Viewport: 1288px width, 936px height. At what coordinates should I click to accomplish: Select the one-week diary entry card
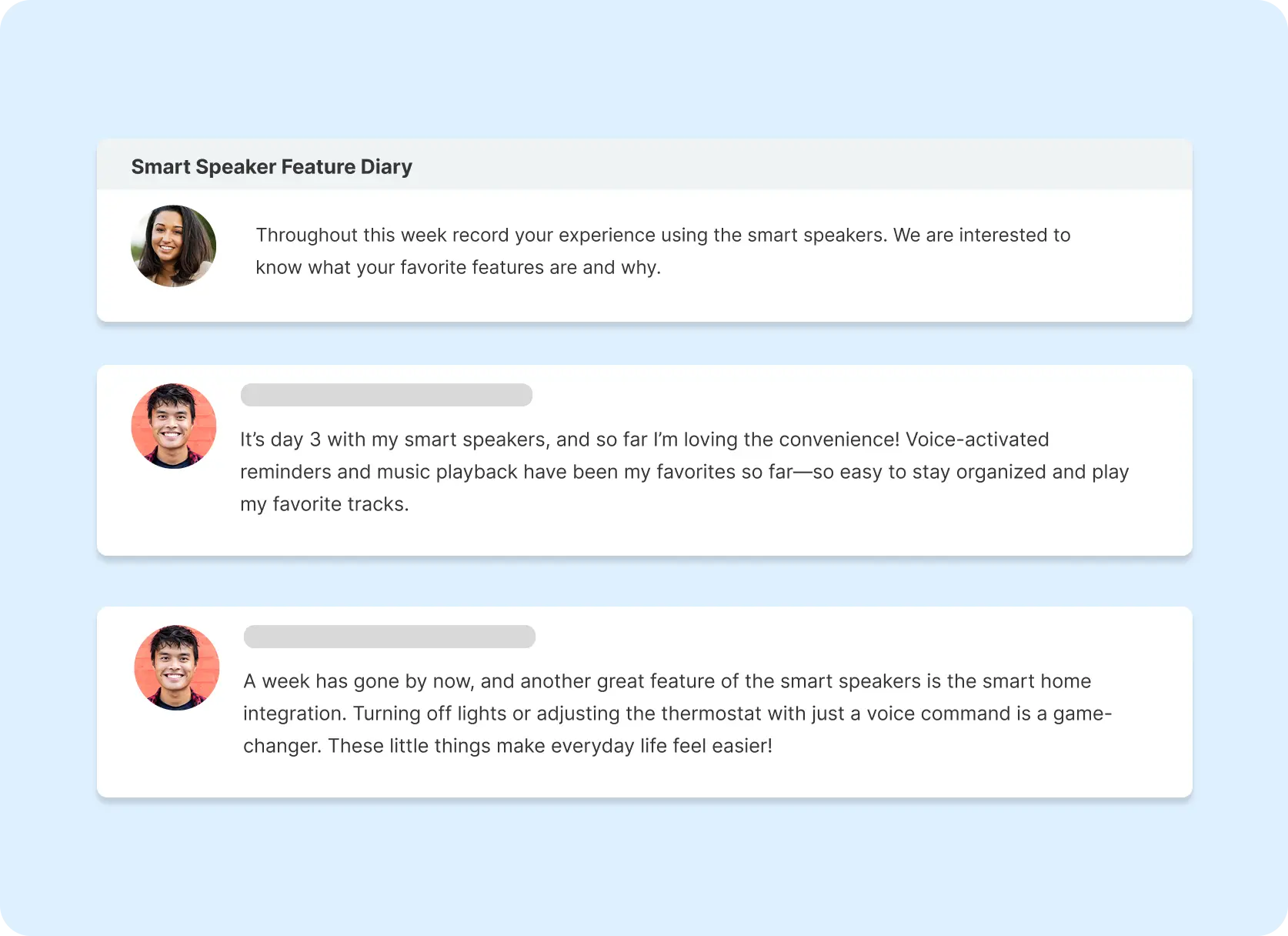[645, 702]
